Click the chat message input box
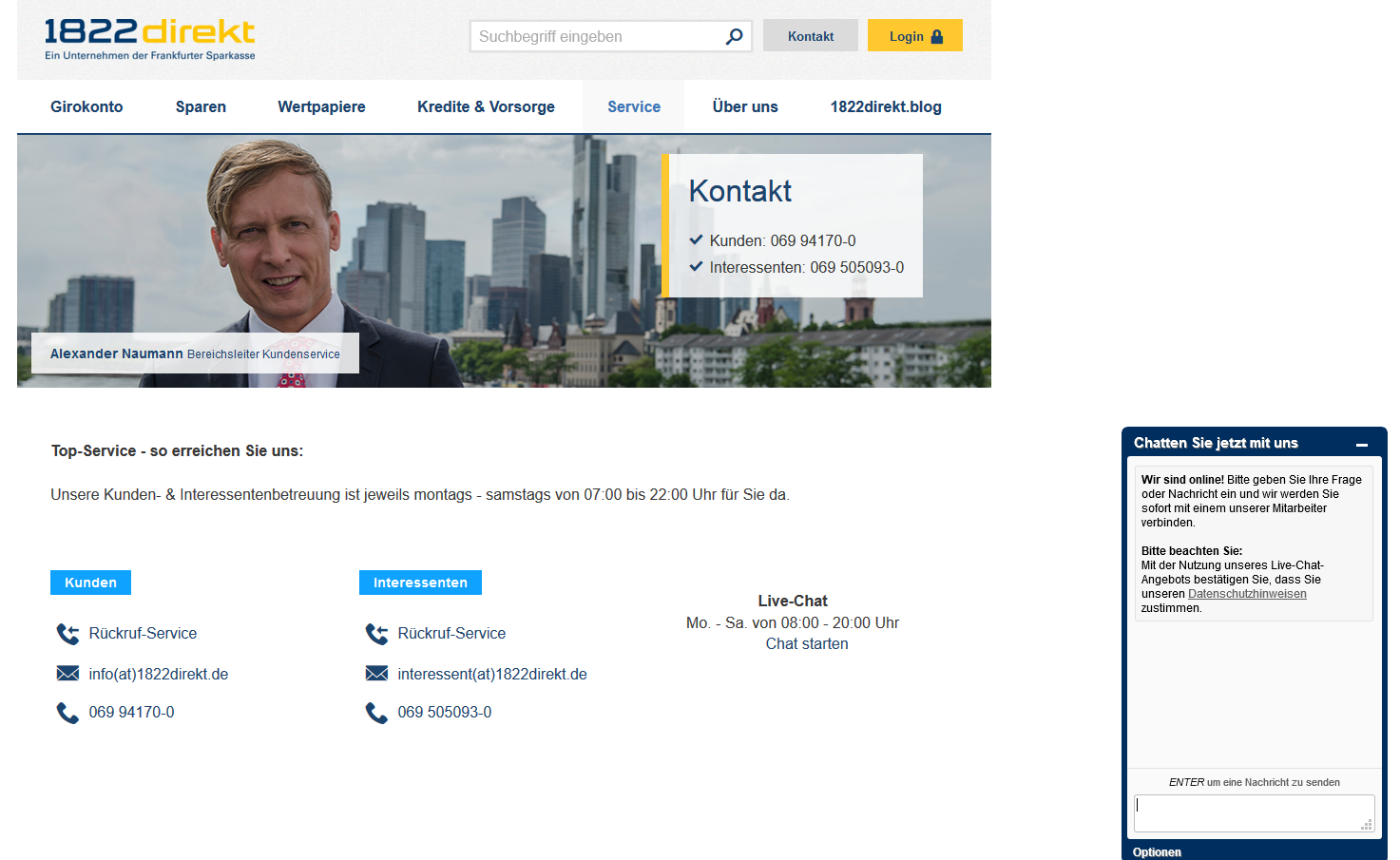 1254,813
